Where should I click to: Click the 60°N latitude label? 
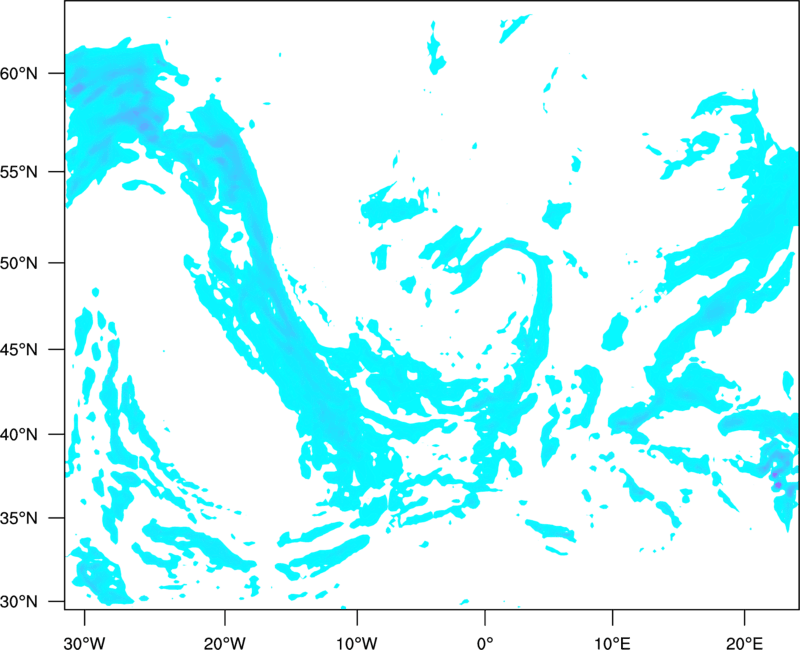19,74
